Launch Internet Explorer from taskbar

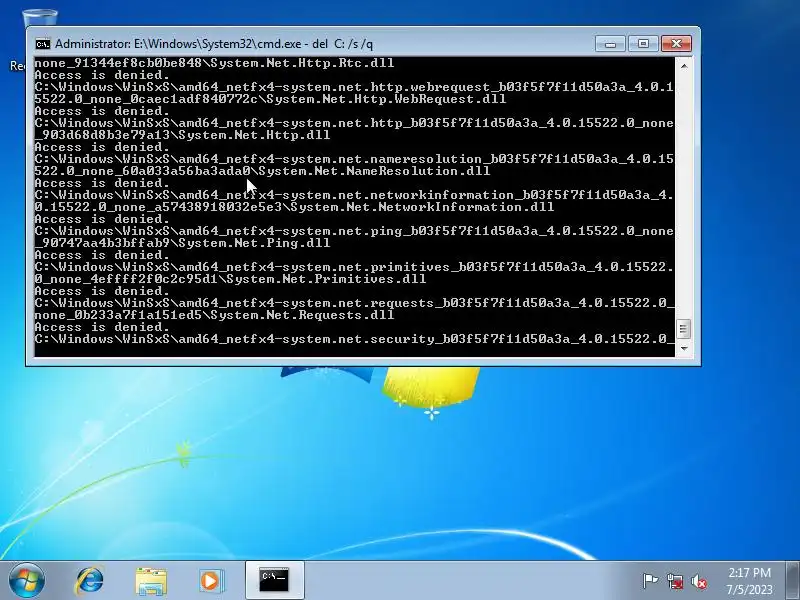(89, 581)
